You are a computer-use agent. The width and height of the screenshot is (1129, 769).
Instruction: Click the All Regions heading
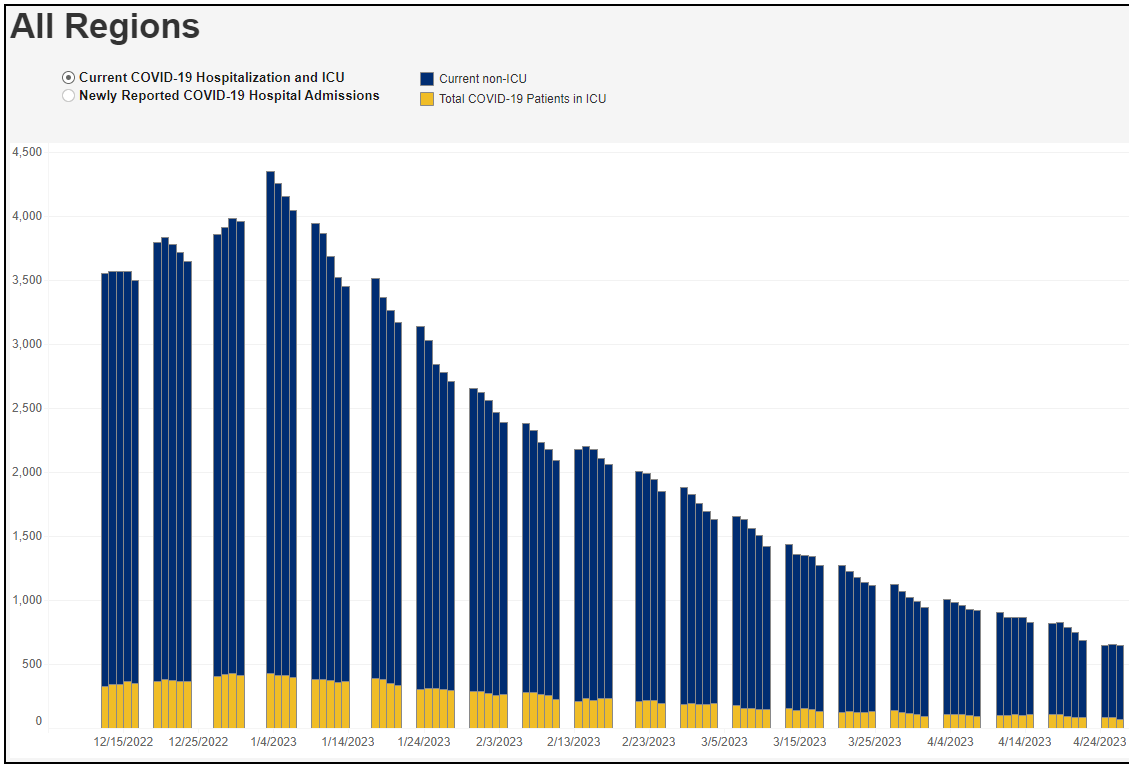105,27
